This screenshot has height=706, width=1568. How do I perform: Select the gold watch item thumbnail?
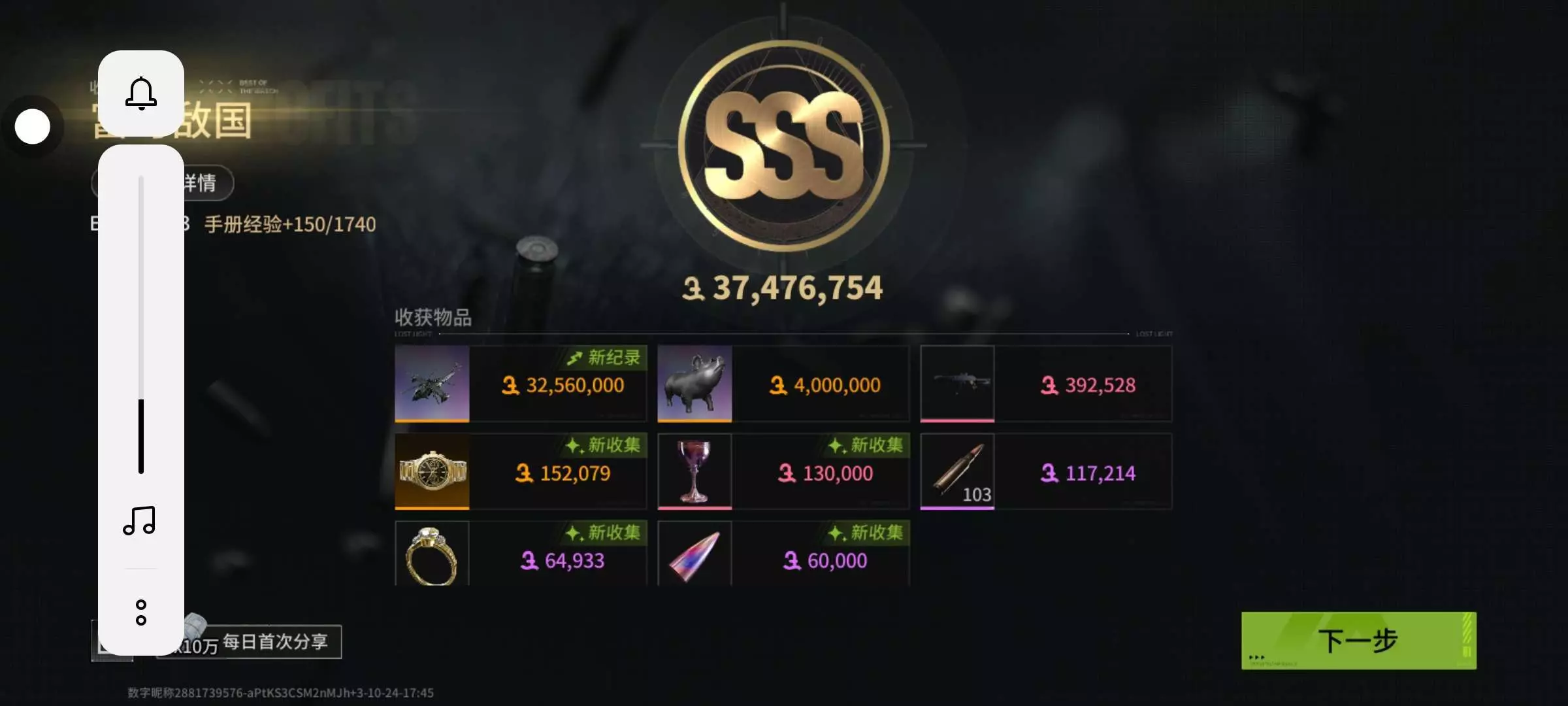432,471
